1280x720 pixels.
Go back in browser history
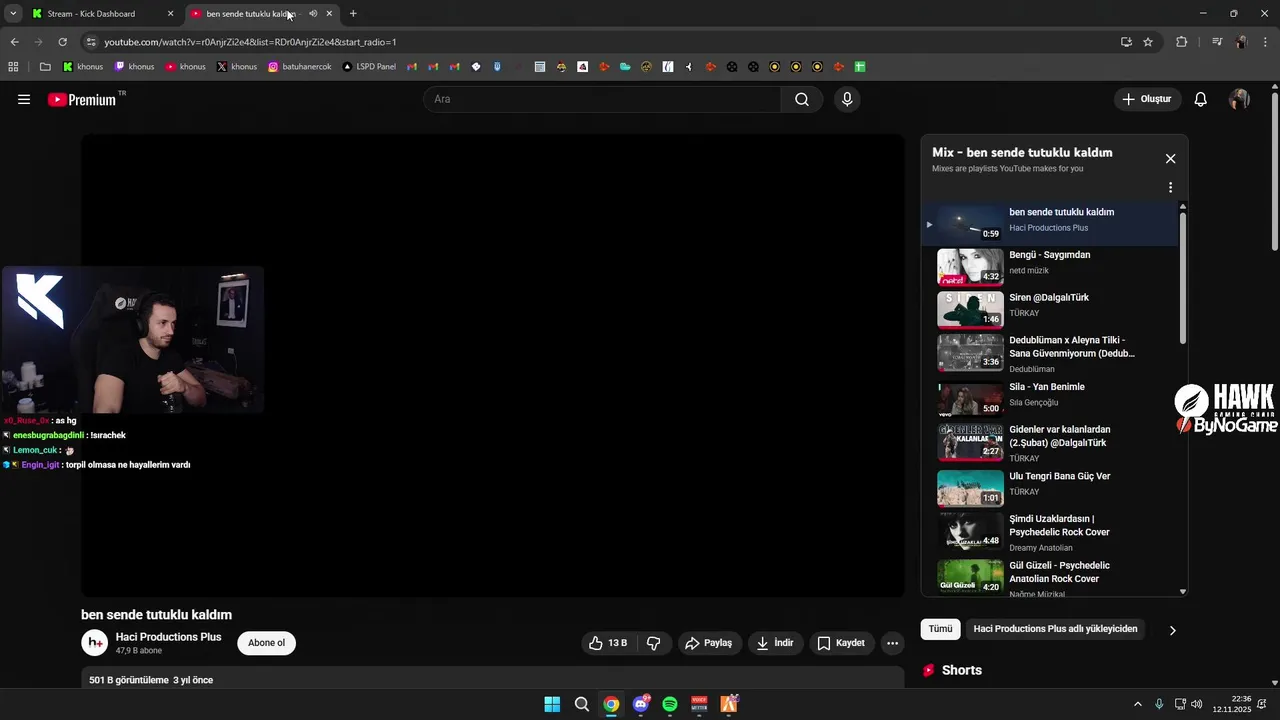coord(14,42)
